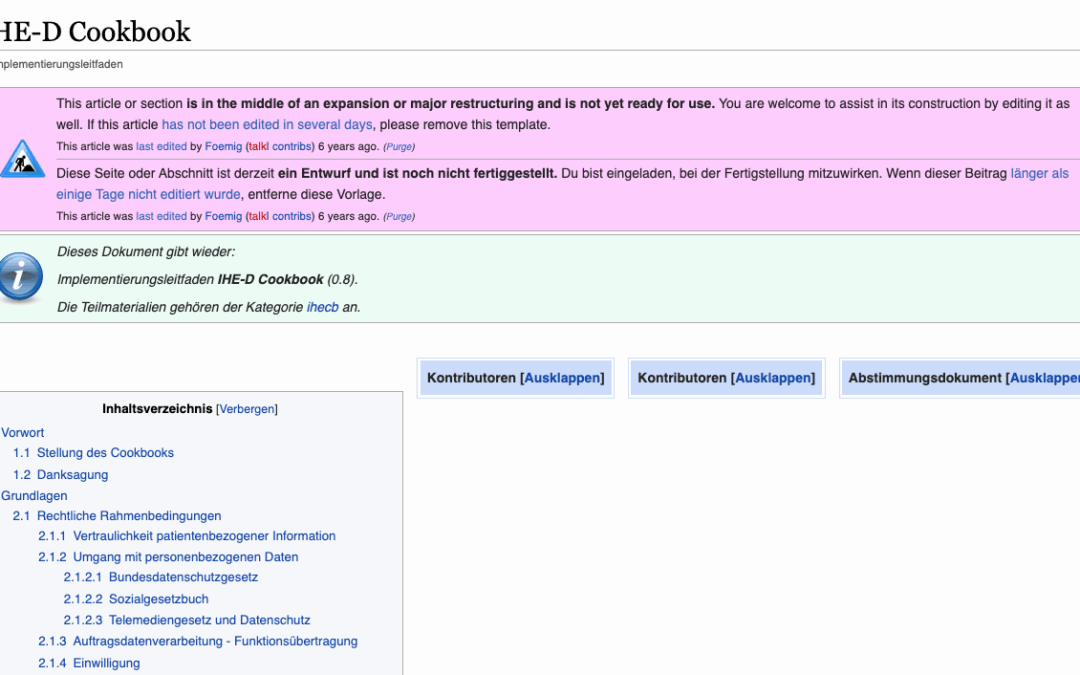Open first 'last edited' link in English notice
This screenshot has width=1080, height=675.
pyautogui.click(x=161, y=147)
